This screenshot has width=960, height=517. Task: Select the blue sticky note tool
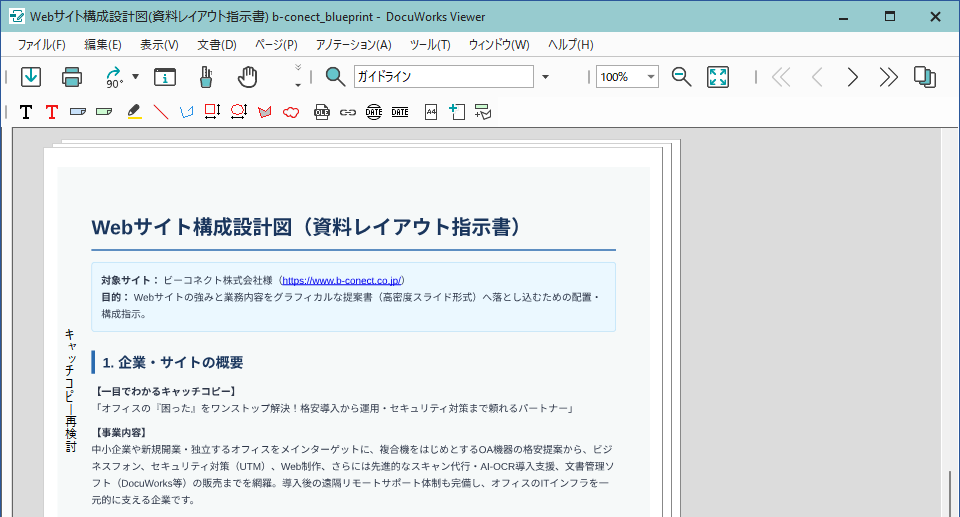coord(78,112)
